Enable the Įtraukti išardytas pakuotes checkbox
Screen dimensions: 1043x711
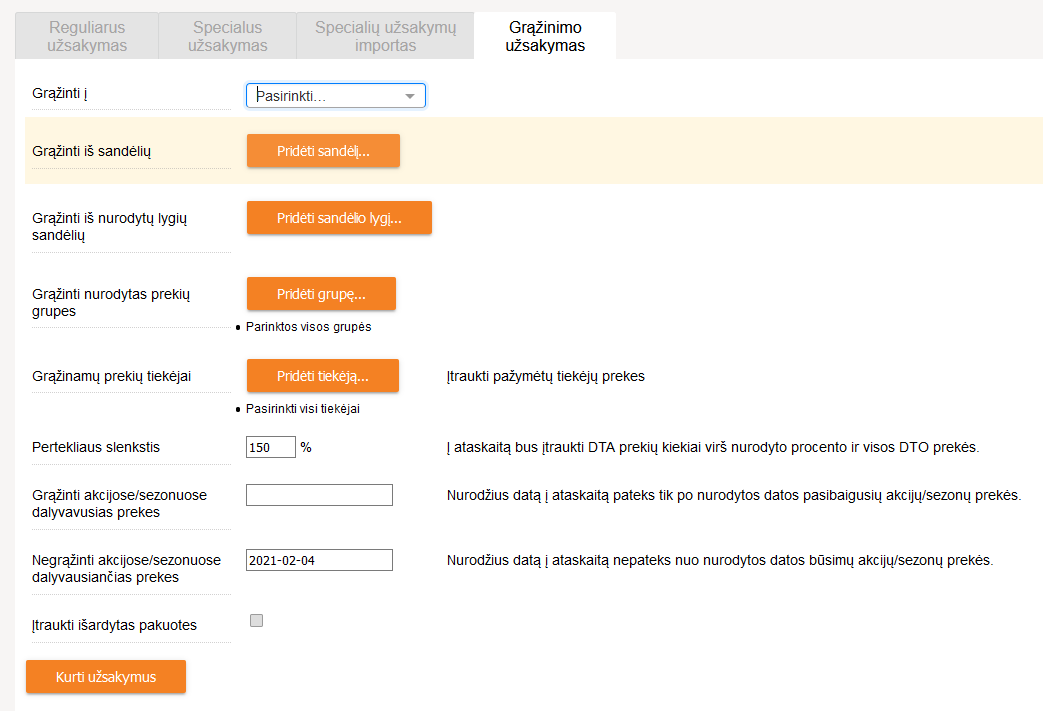[x=256, y=621]
